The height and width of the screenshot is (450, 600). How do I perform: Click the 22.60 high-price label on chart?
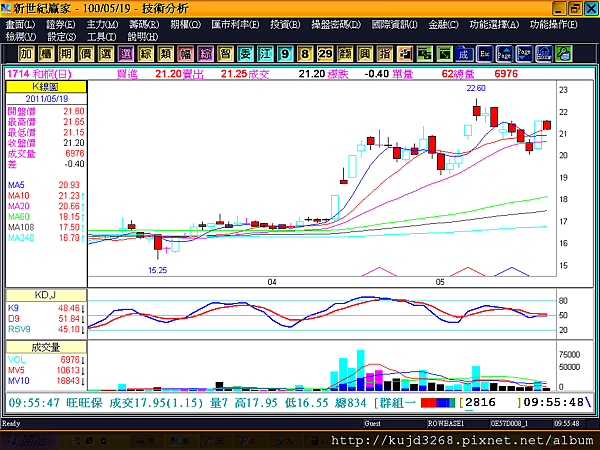point(476,88)
